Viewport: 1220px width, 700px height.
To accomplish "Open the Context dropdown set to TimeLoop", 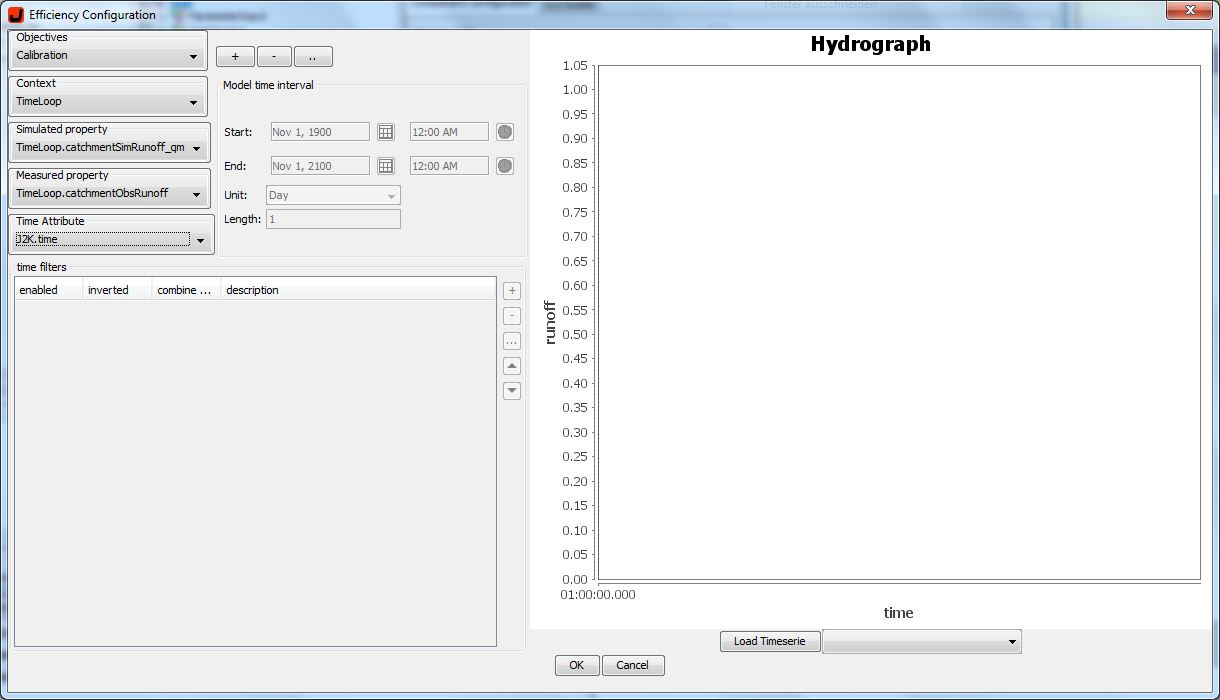I will pyautogui.click(x=108, y=103).
